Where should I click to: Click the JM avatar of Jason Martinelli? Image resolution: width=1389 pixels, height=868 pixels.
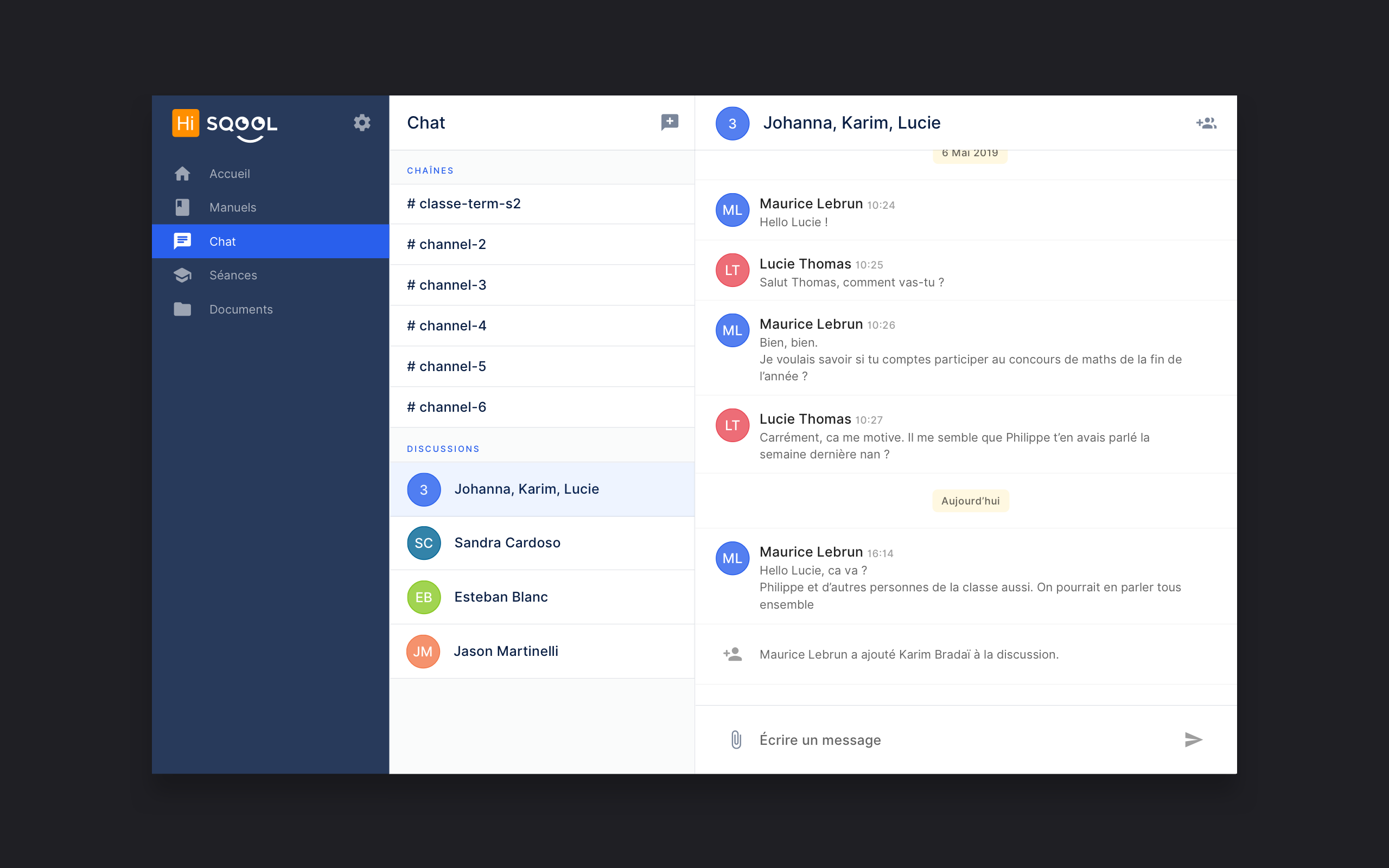(423, 651)
